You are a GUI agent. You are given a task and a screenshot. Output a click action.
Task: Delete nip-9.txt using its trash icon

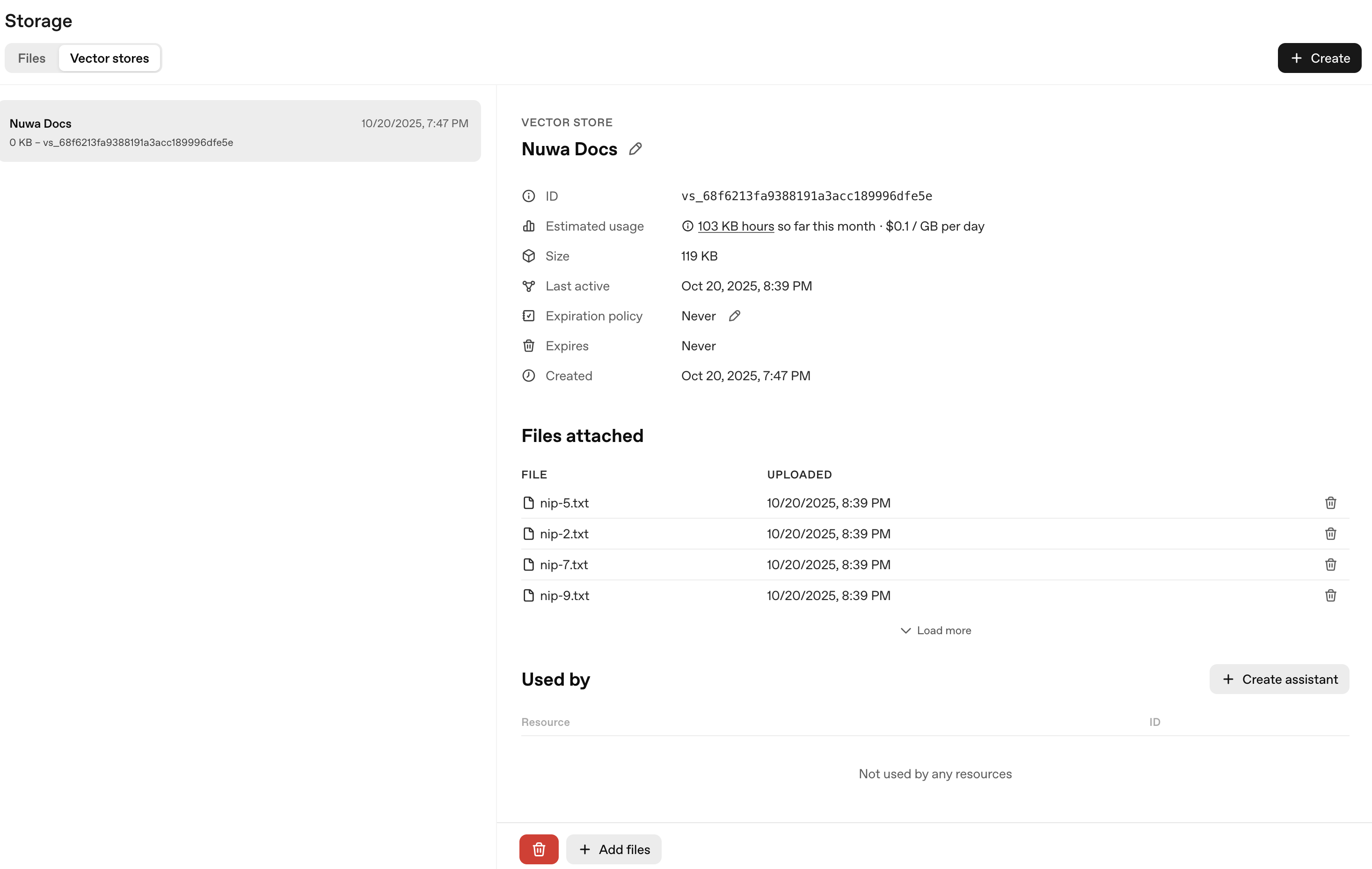pyautogui.click(x=1330, y=595)
